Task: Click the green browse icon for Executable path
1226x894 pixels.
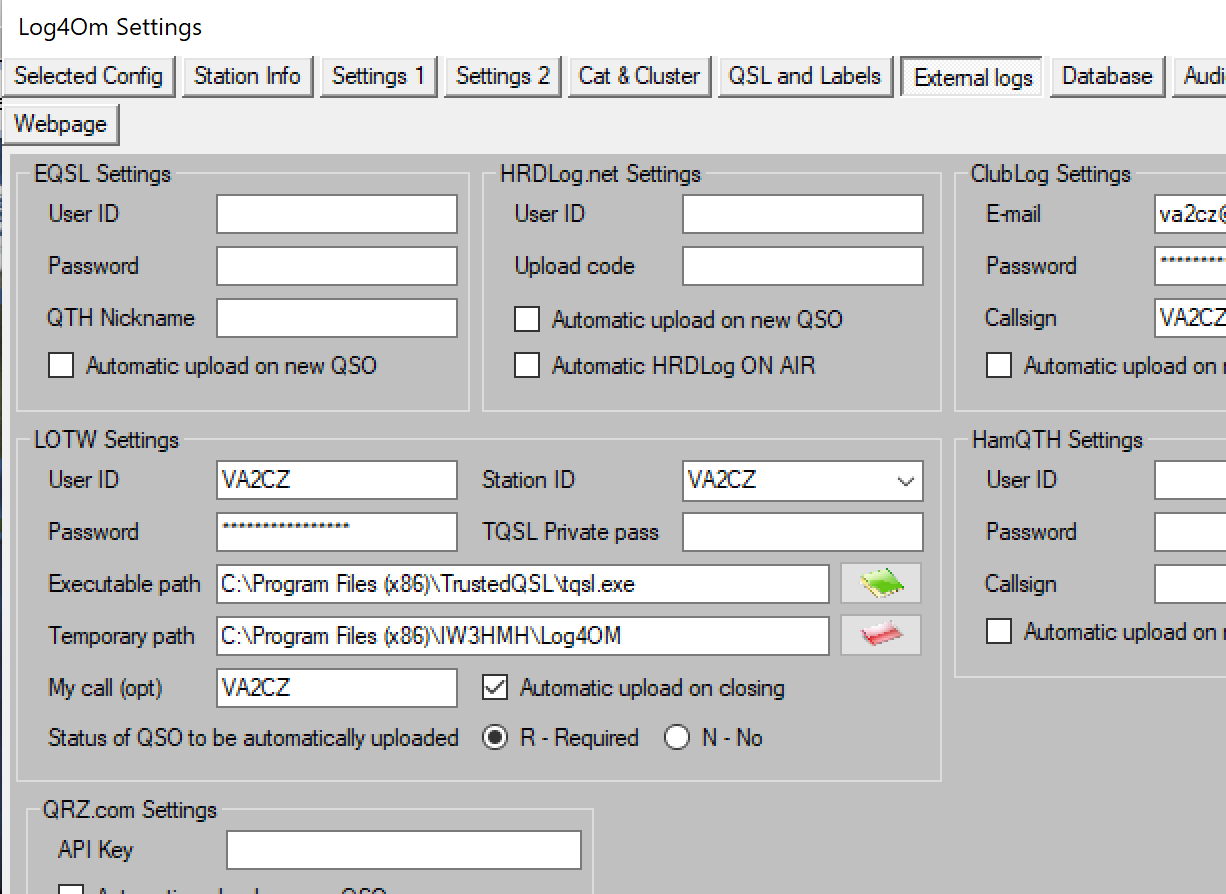Action: [880, 583]
